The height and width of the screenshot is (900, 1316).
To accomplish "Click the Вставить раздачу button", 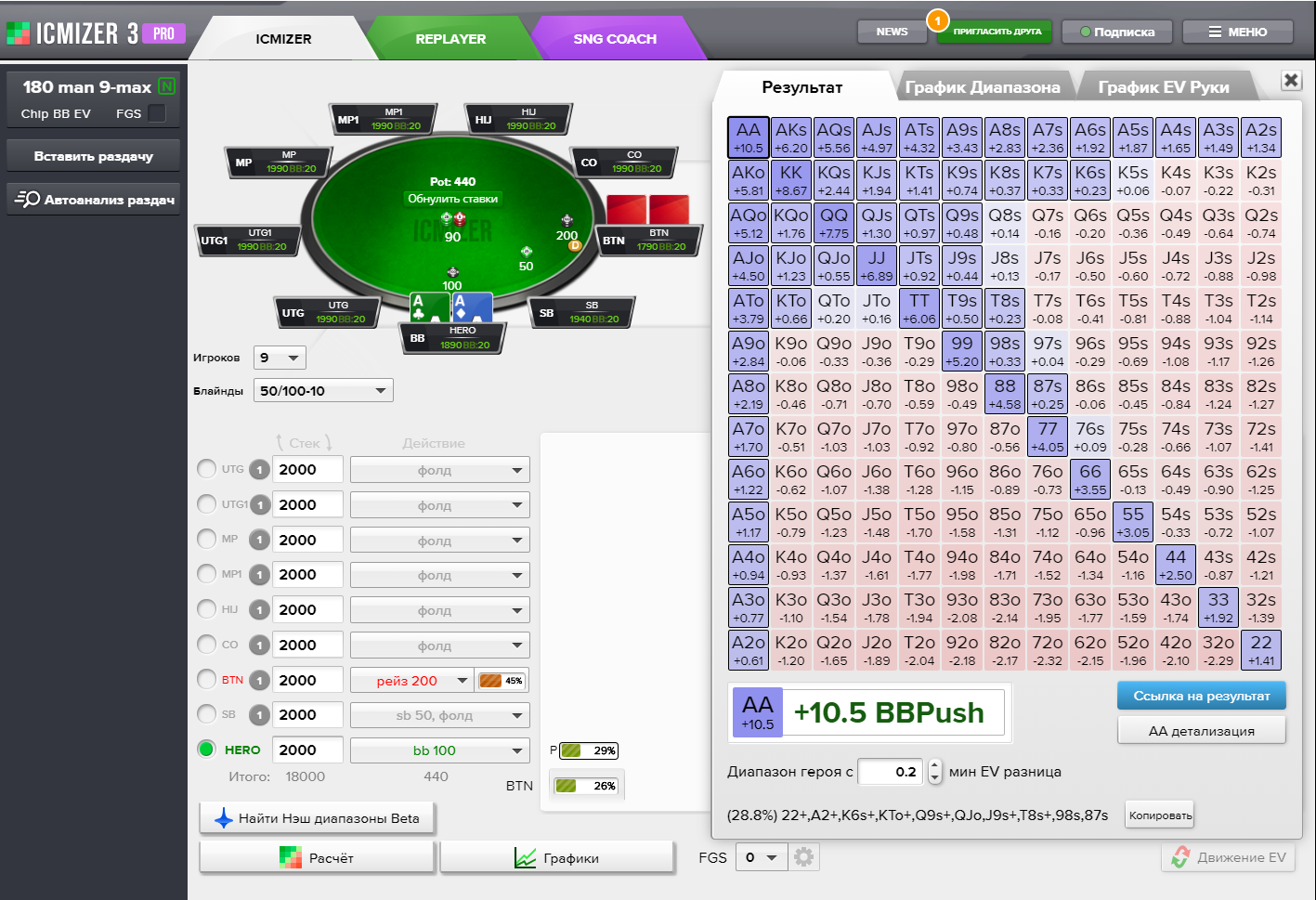I will click(x=93, y=156).
